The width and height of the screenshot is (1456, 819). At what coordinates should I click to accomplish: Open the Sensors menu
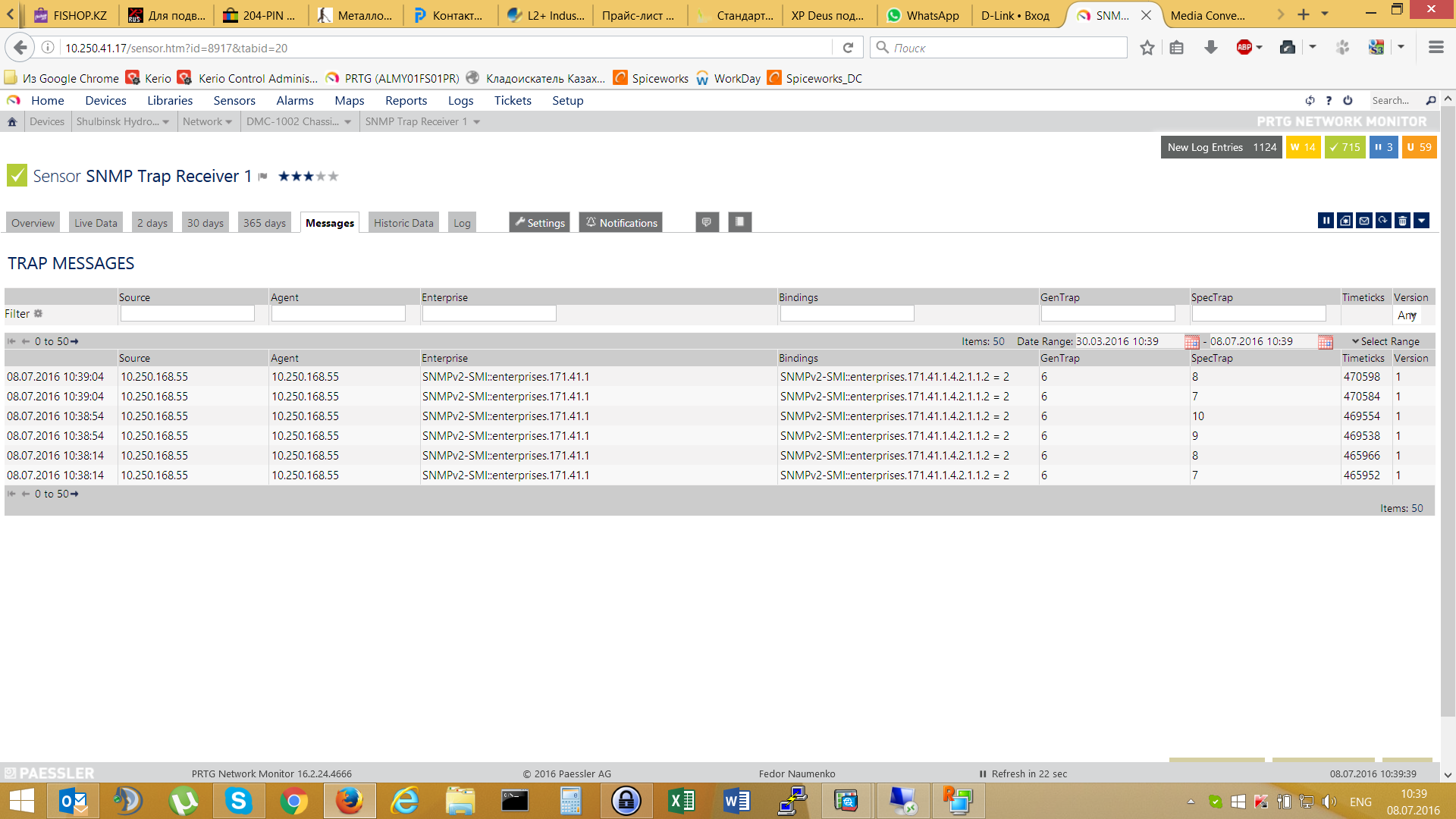[234, 100]
